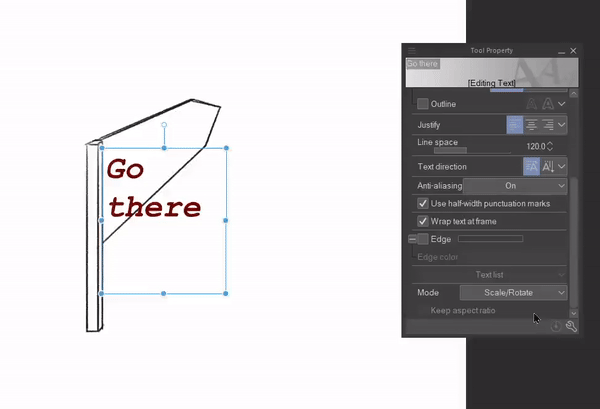This screenshot has height=409, width=600.
Task: Expand the Justify options dropdown arrow
Action: [x=561, y=125]
